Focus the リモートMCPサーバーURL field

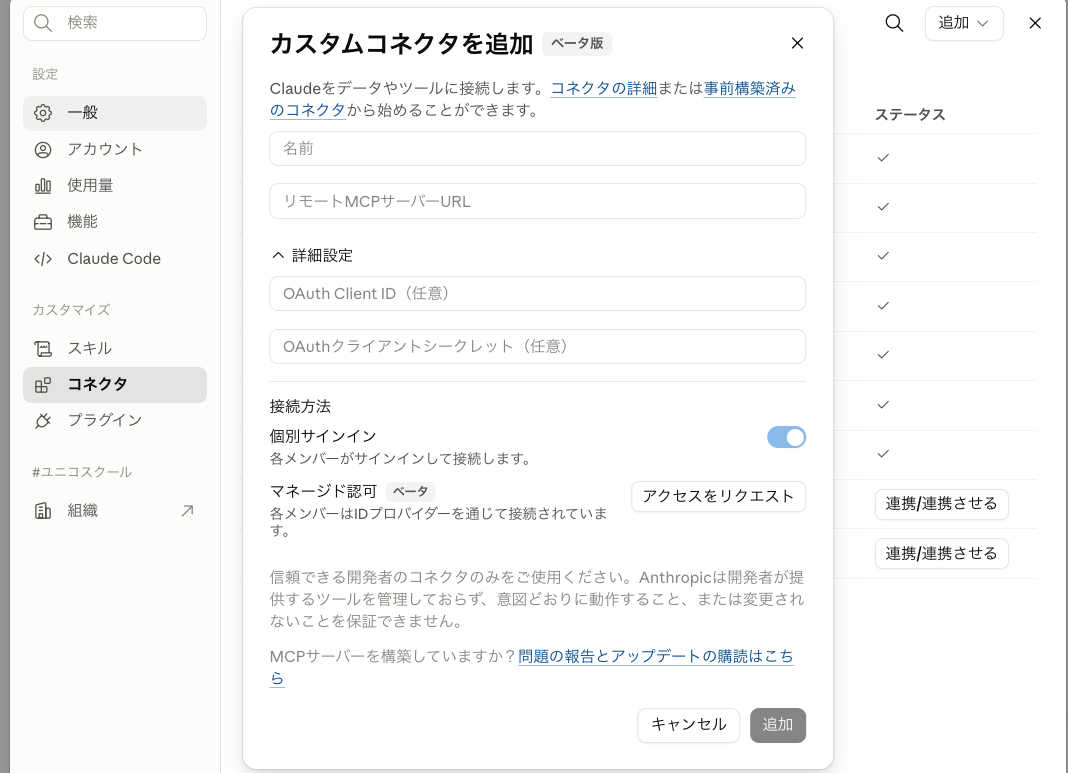(x=537, y=202)
